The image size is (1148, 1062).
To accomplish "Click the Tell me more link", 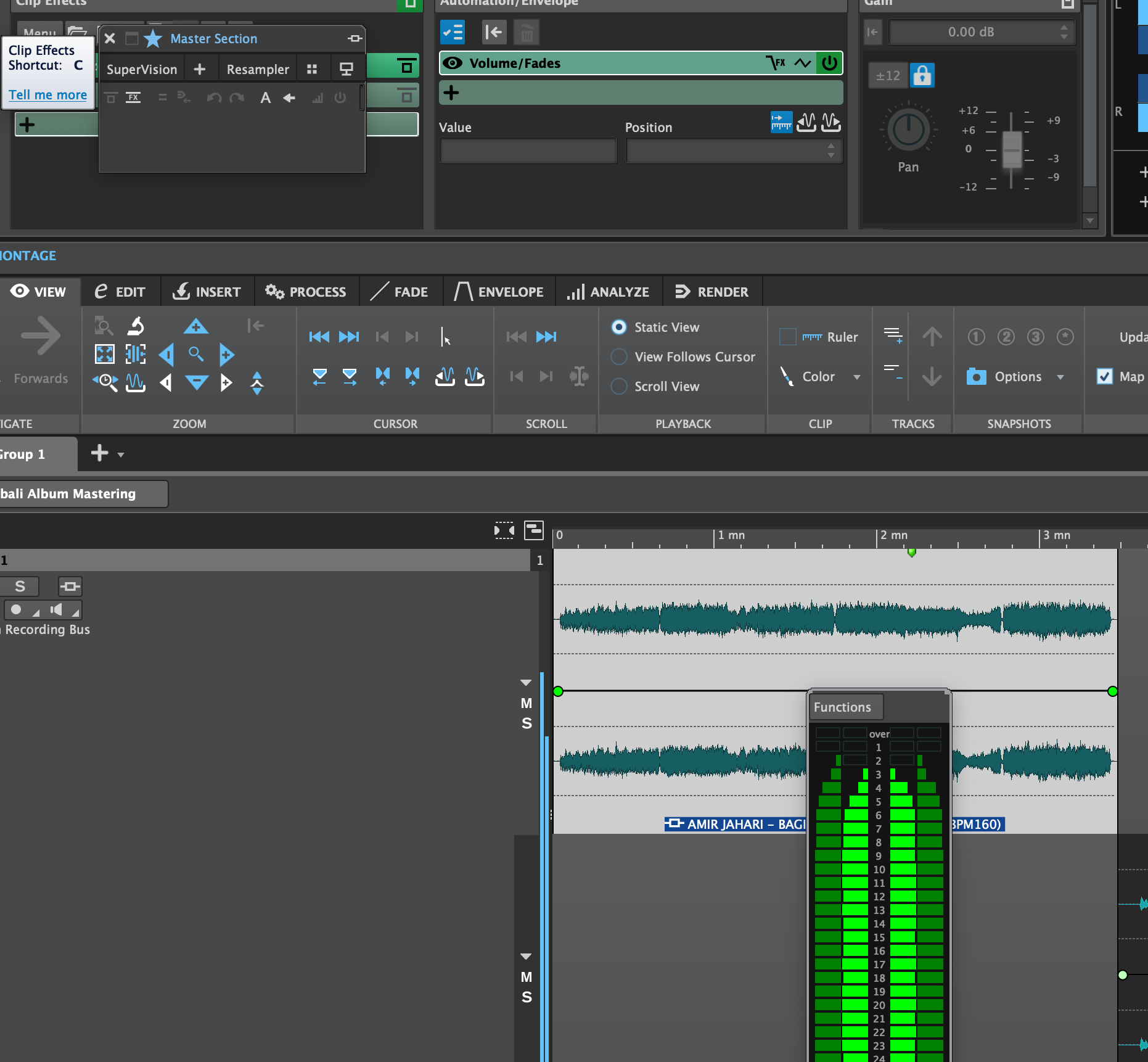I will [47, 95].
